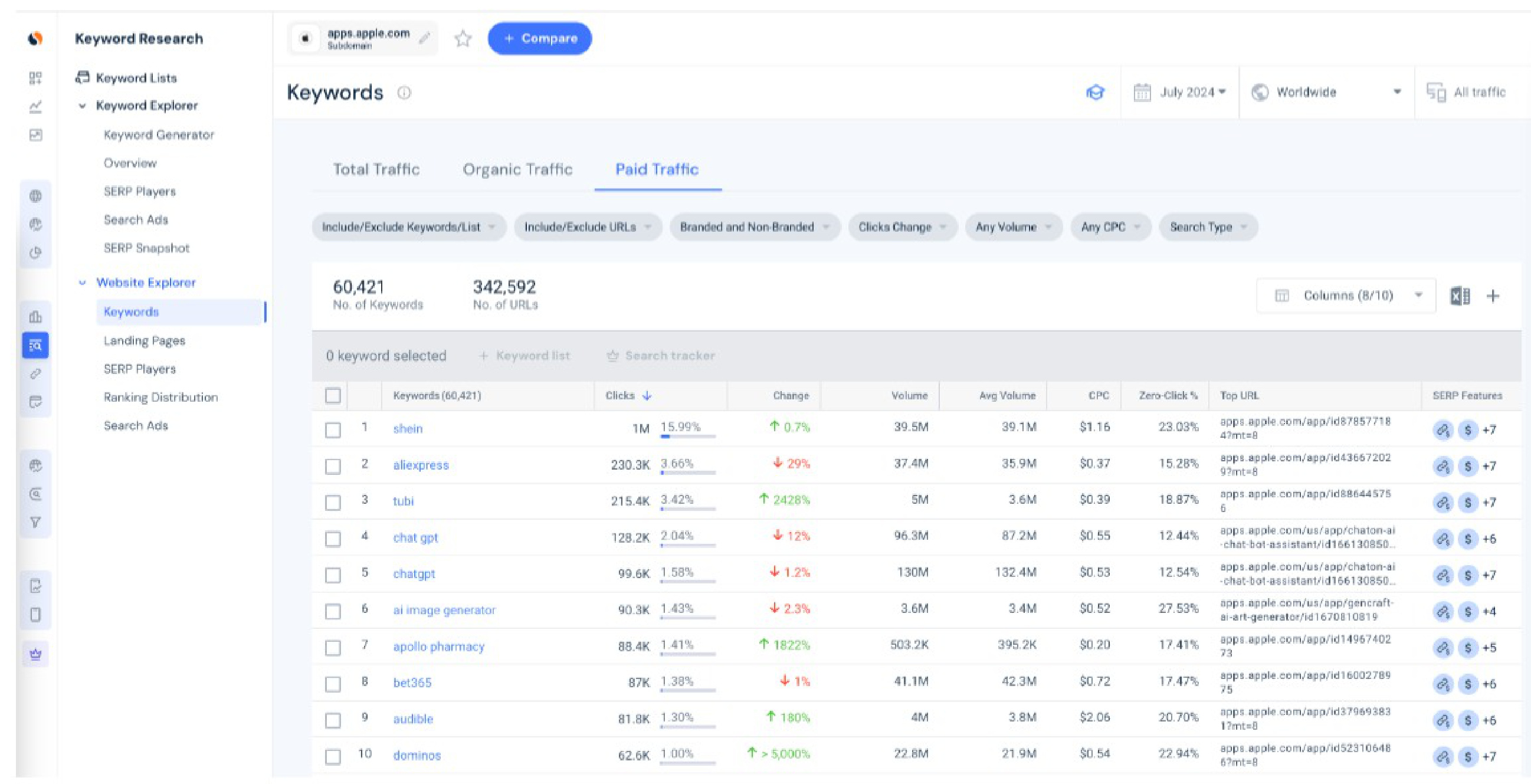Switch to the Organic Traffic tab

(x=517, y=170)
